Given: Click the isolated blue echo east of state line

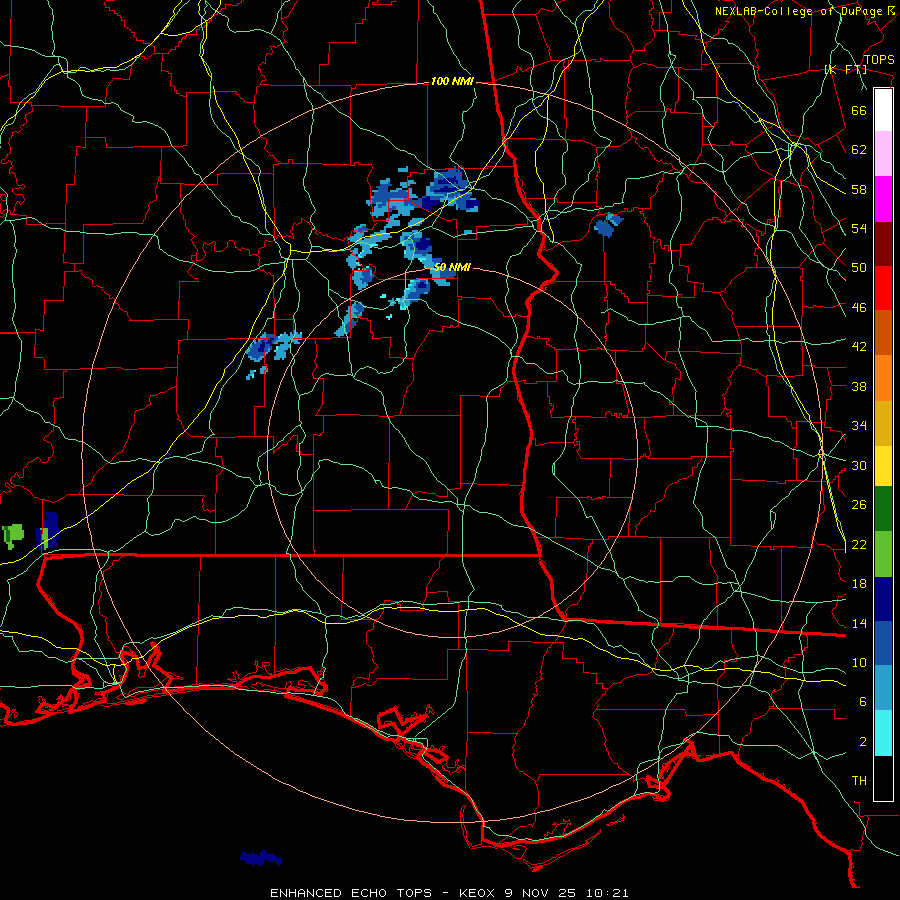Looking at the screenshot, I should (x=608, y=224).
